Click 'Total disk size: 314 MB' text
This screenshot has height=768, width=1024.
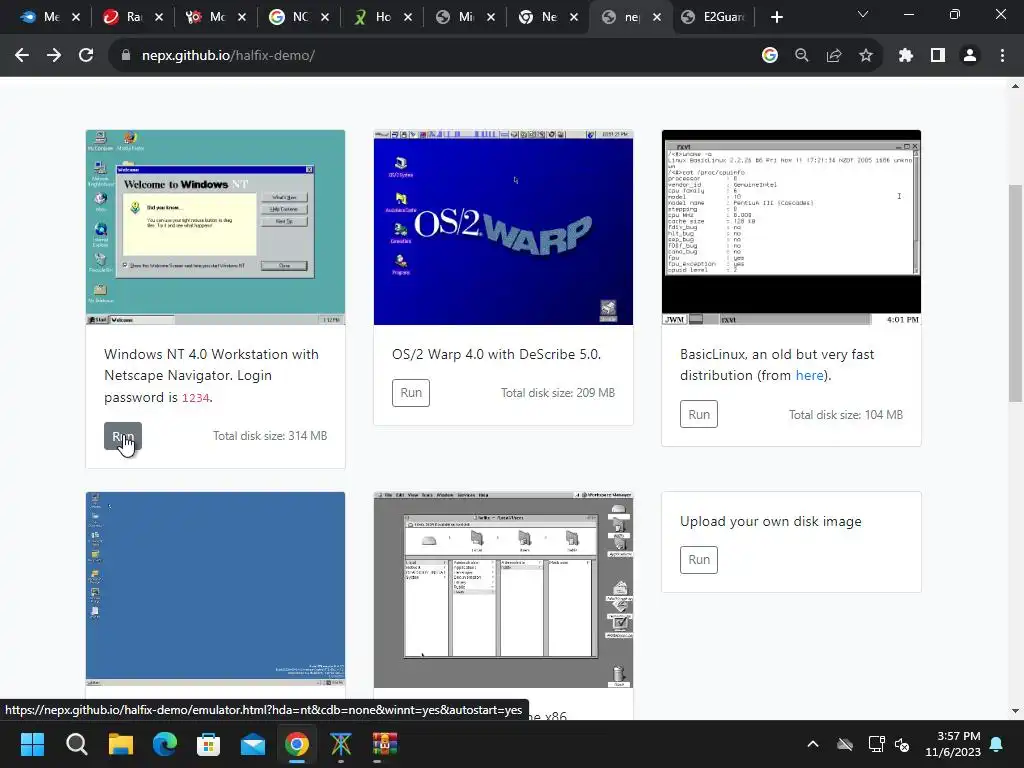tap(270, 436)
